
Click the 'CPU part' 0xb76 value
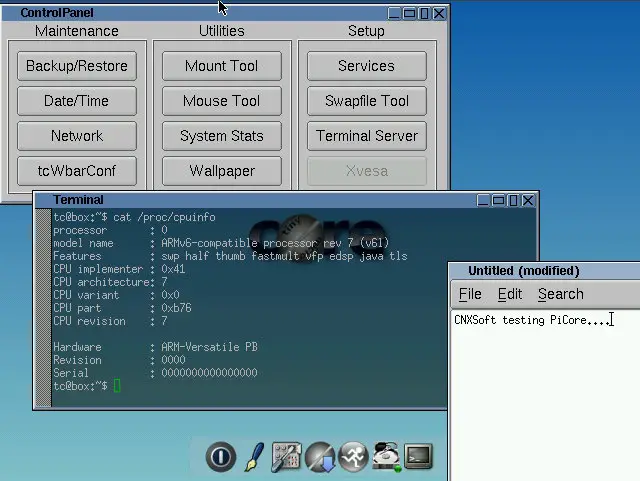pos(176,308)
